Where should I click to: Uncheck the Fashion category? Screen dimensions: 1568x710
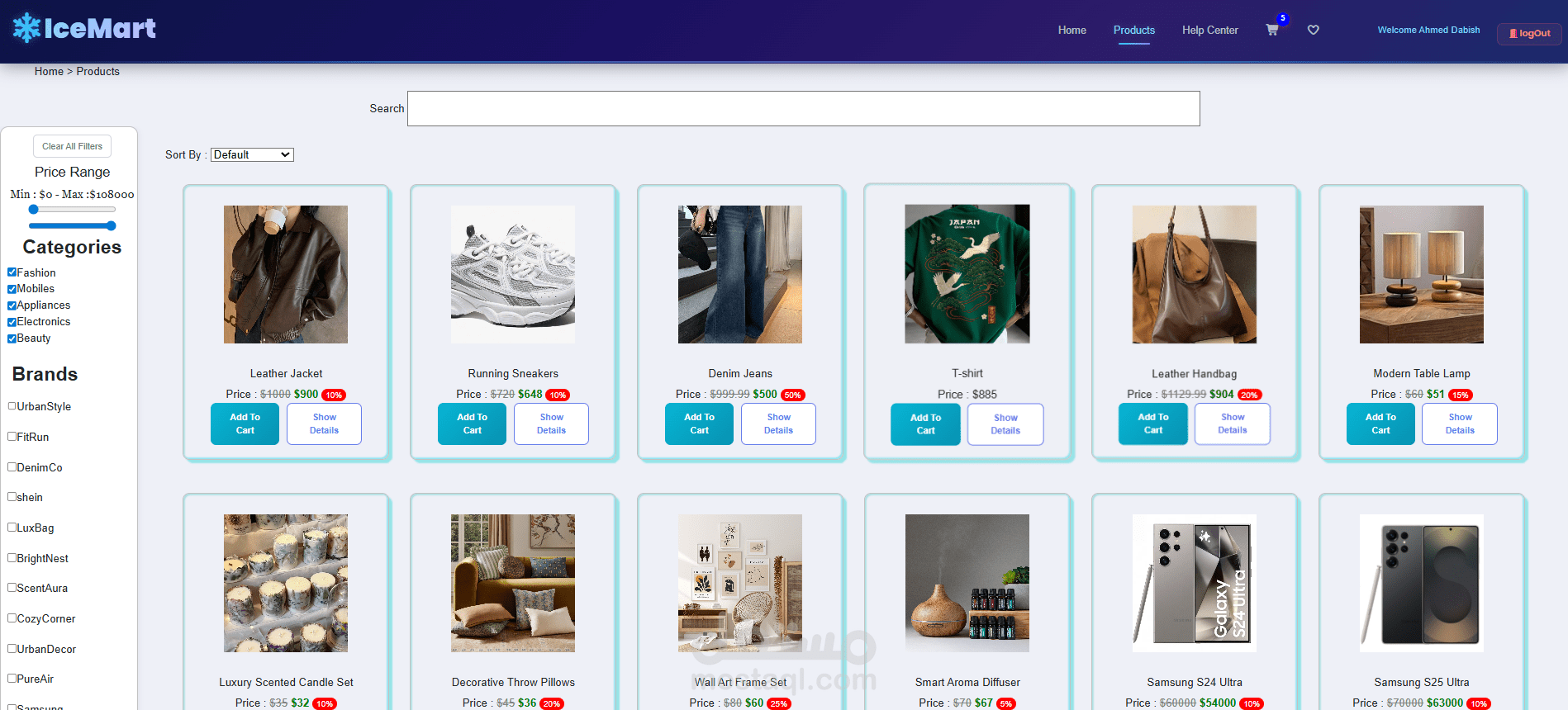[x=12, y=272]
